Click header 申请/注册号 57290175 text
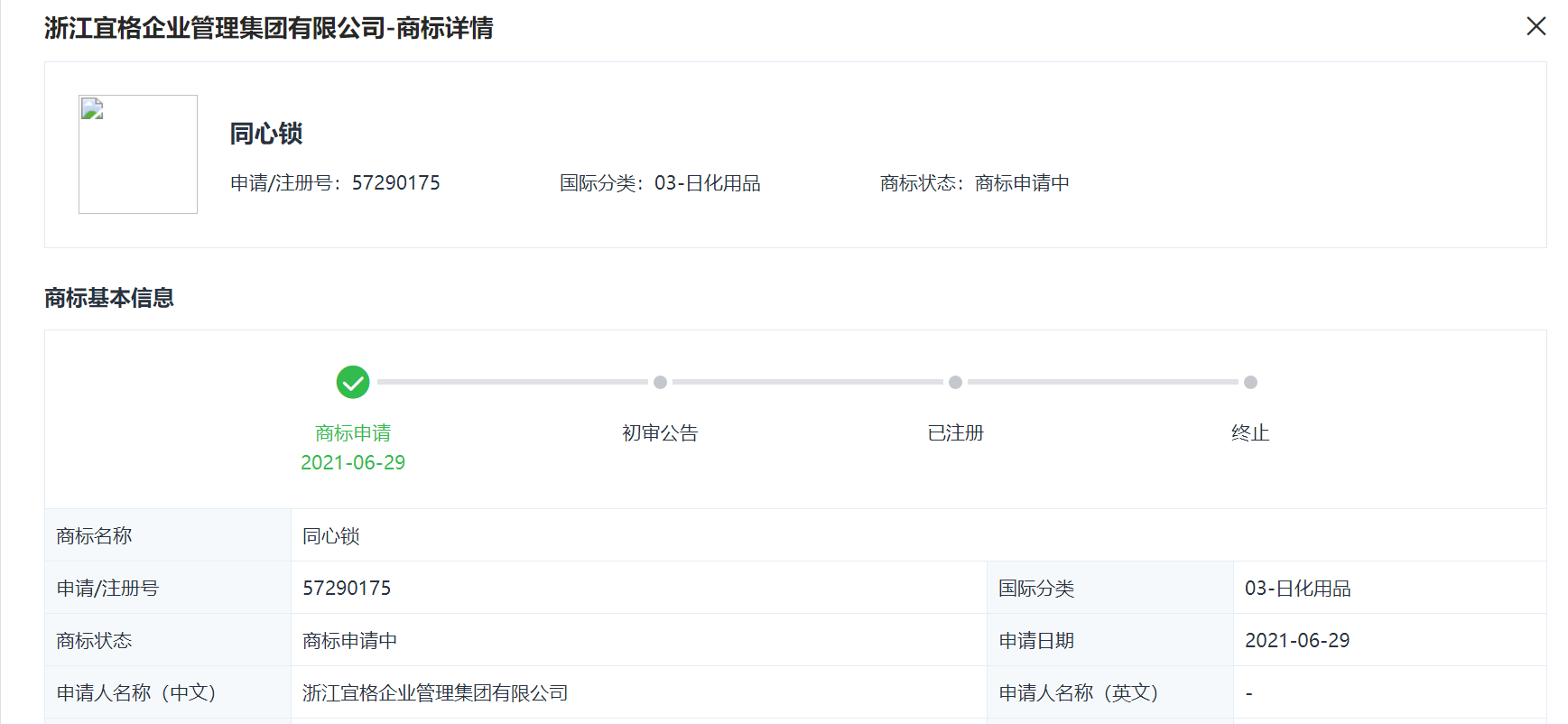The width and height of the screenshot is (1568, 724). (335, 183)
